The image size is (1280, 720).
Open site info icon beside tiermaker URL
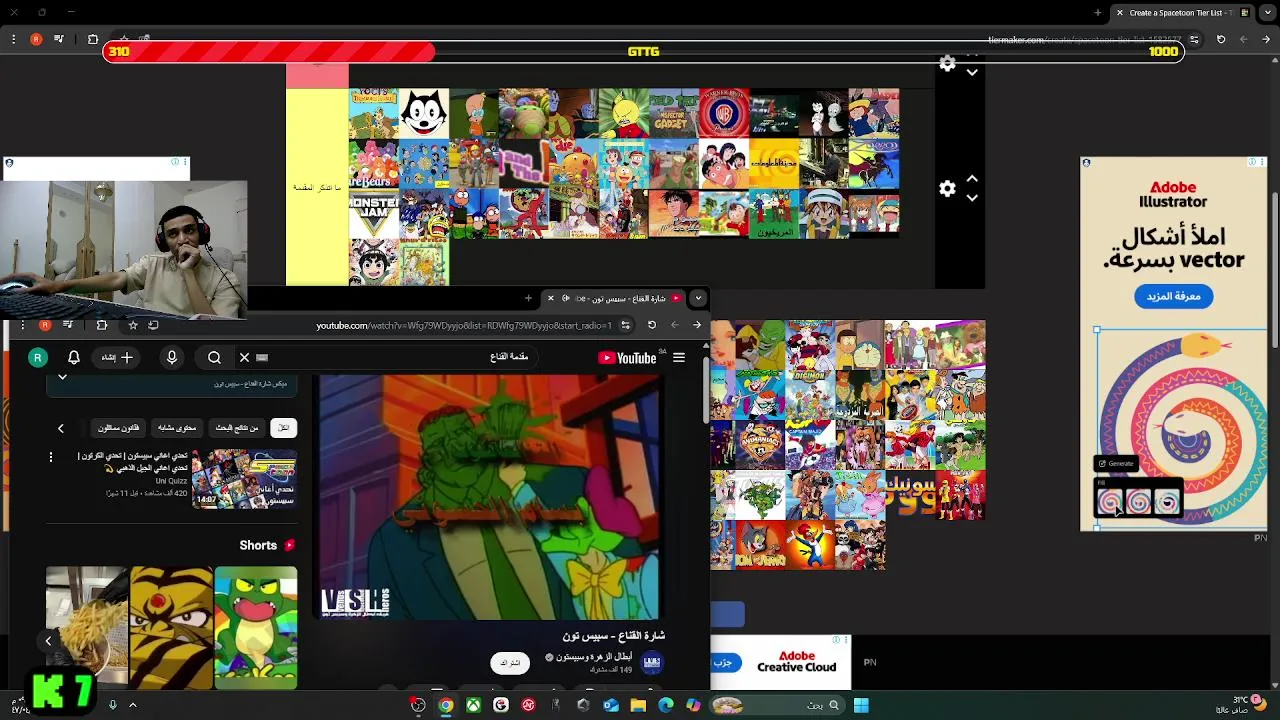pyautogui.click(x=1194, y=39)
